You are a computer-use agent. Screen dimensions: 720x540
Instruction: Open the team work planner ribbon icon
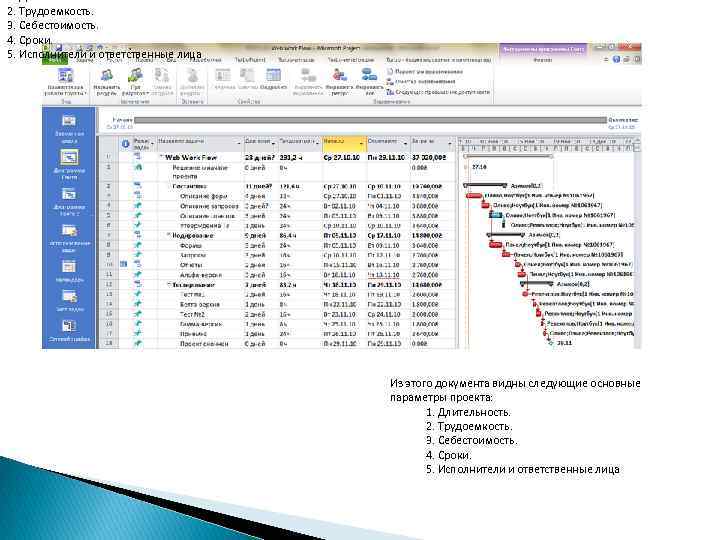(x=66, y=76)
